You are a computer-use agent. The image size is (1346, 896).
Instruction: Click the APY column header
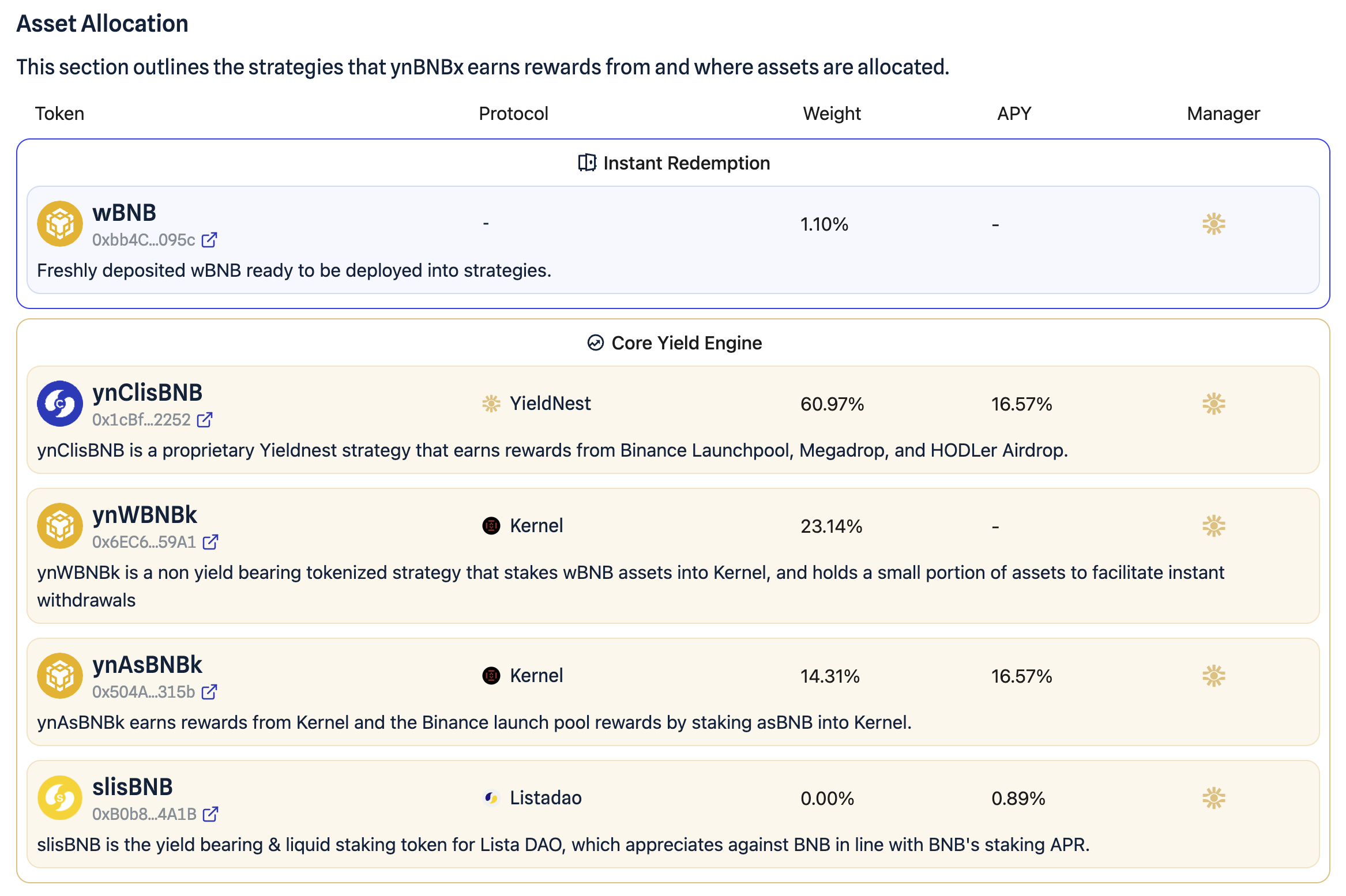[1014, 114]
